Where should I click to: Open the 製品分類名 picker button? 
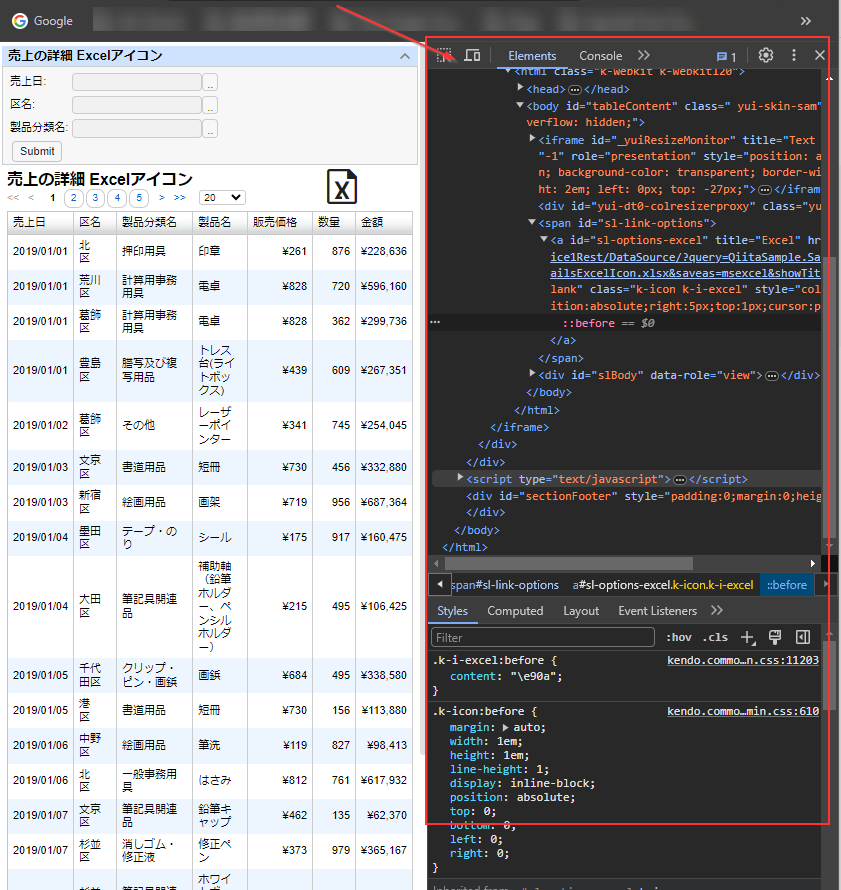210,128
